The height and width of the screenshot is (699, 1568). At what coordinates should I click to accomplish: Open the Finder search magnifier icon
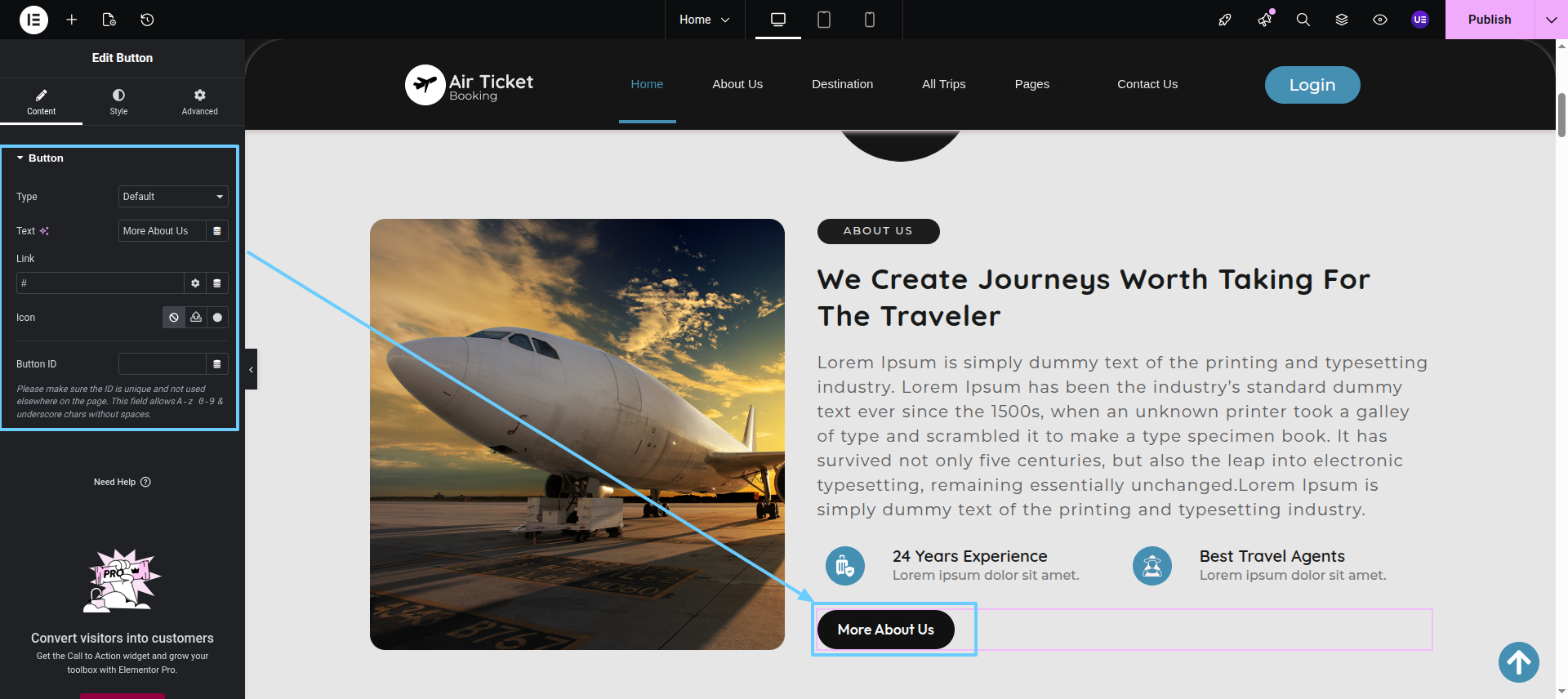1303,20
